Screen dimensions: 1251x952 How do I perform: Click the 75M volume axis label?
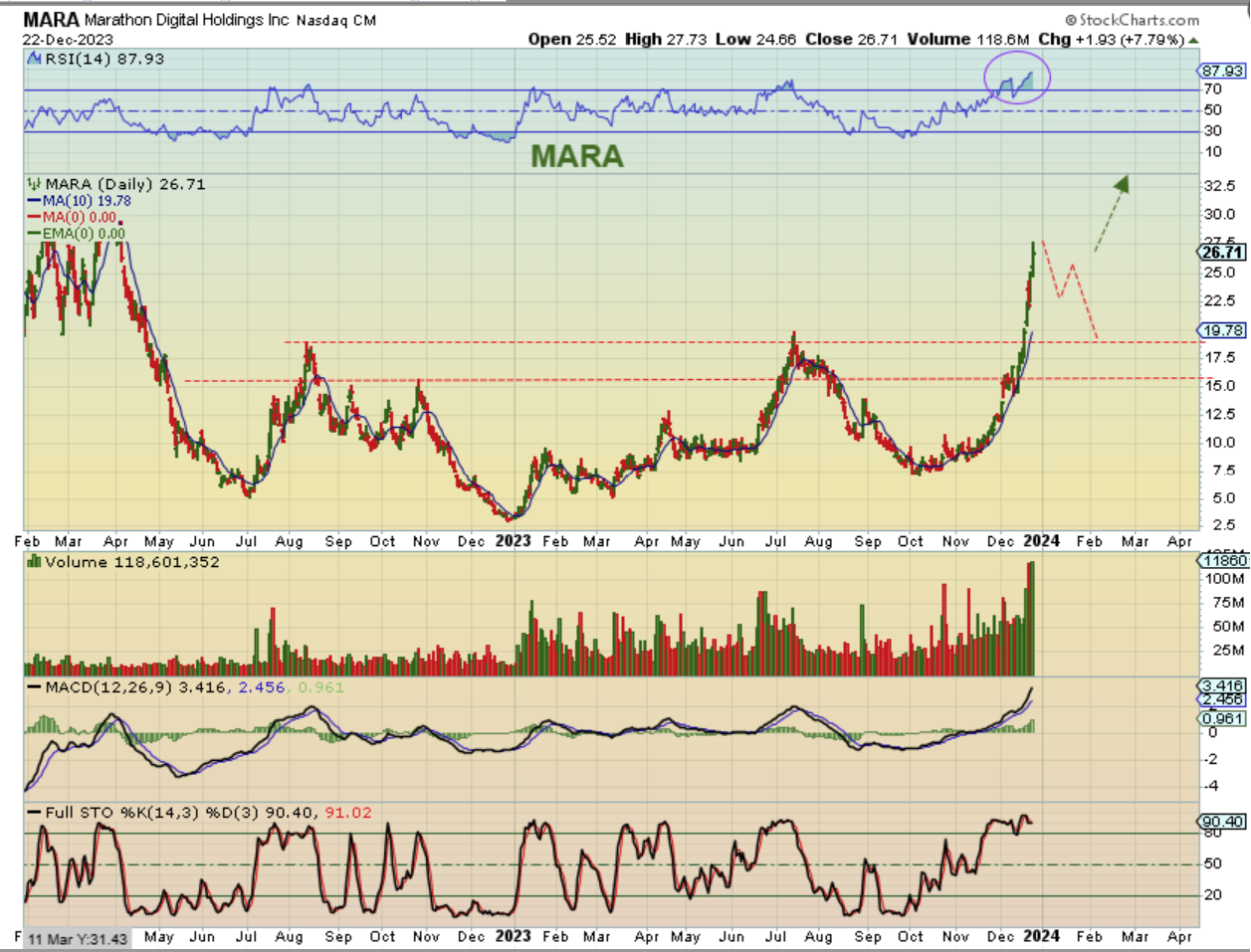click(x=1228, y=603)
